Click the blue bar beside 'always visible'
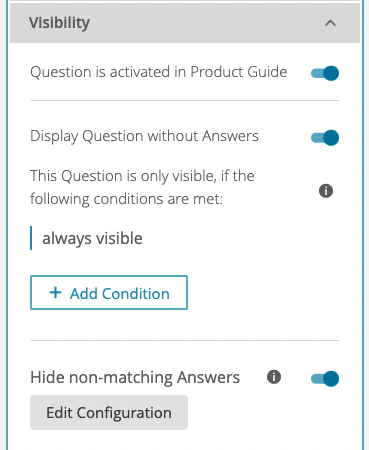 coord(31,238)
